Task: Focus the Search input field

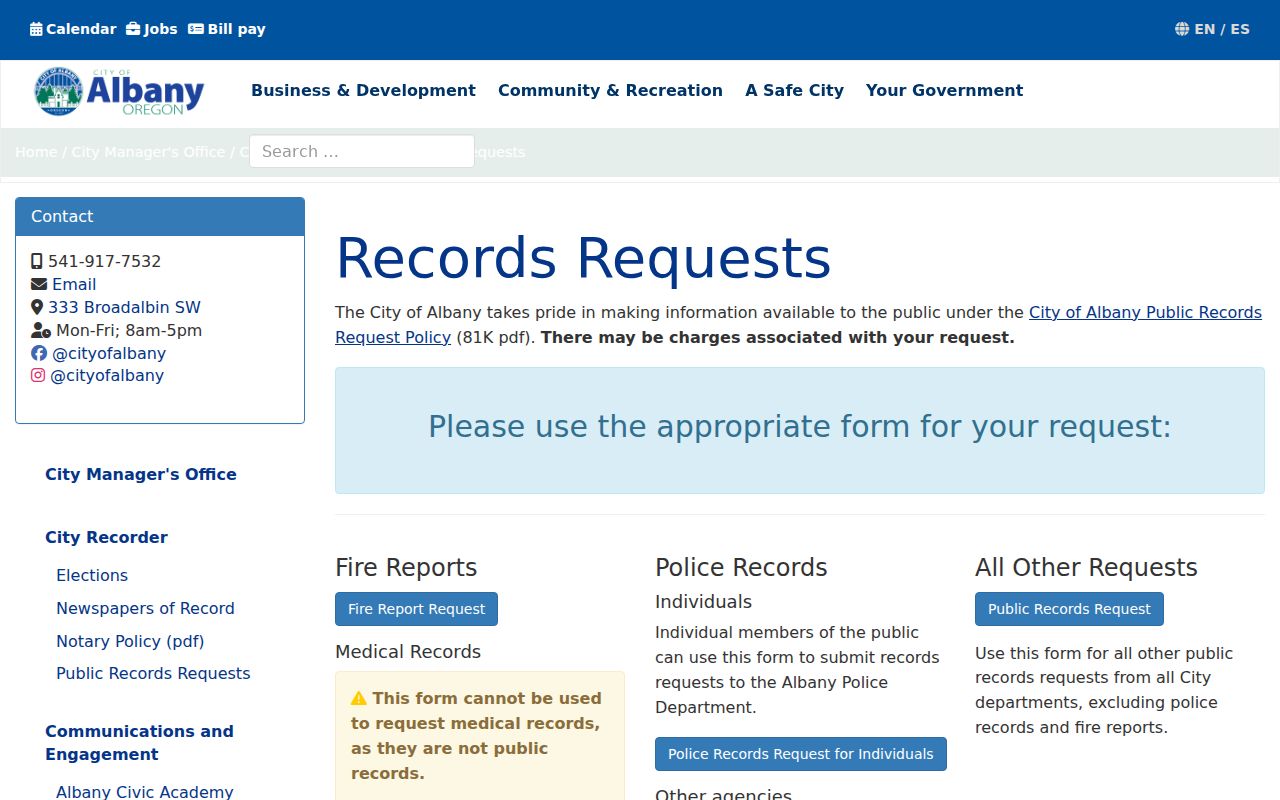Action: [x=362, y=151]
